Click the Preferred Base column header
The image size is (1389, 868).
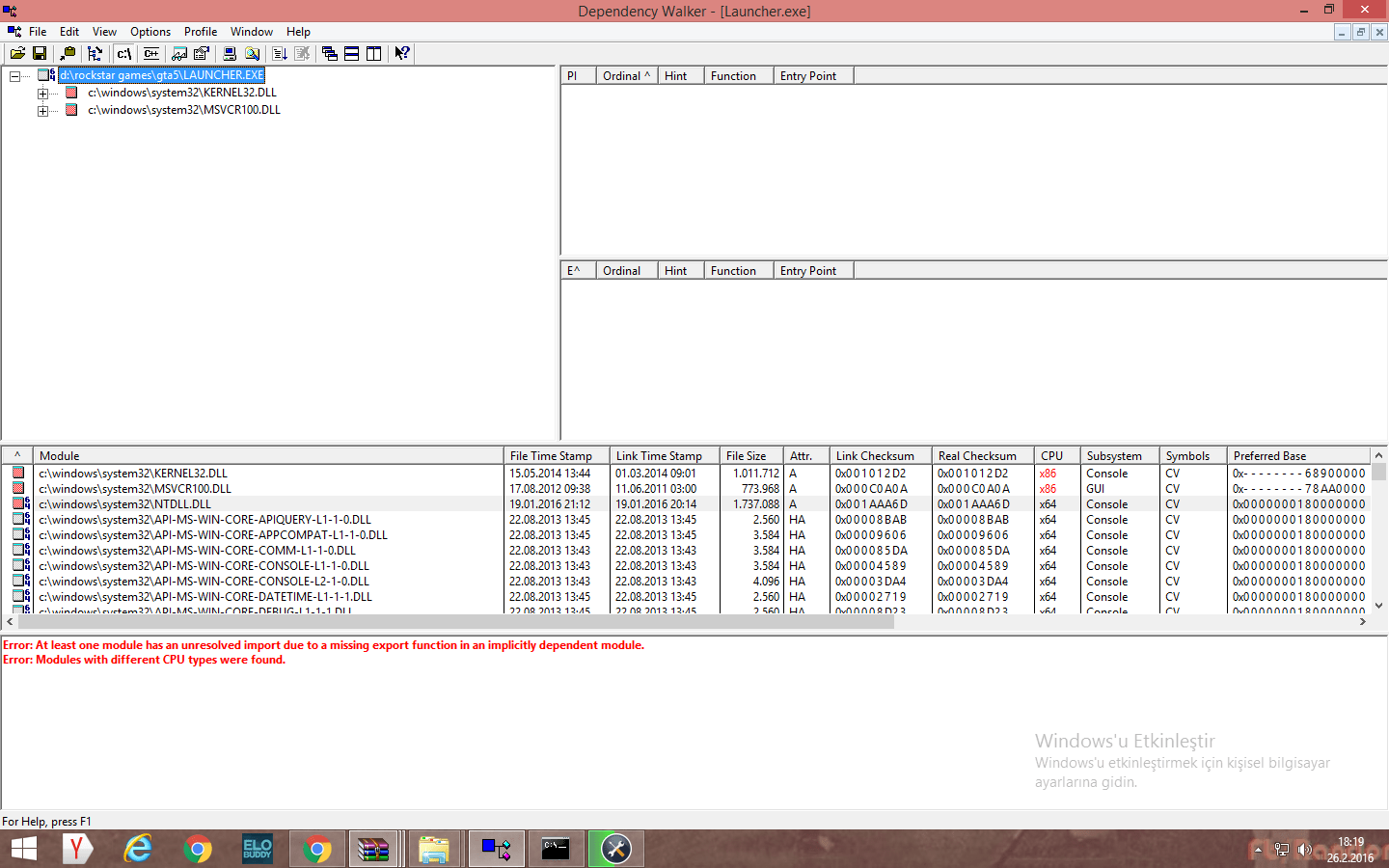click(x=1298, y=456)
